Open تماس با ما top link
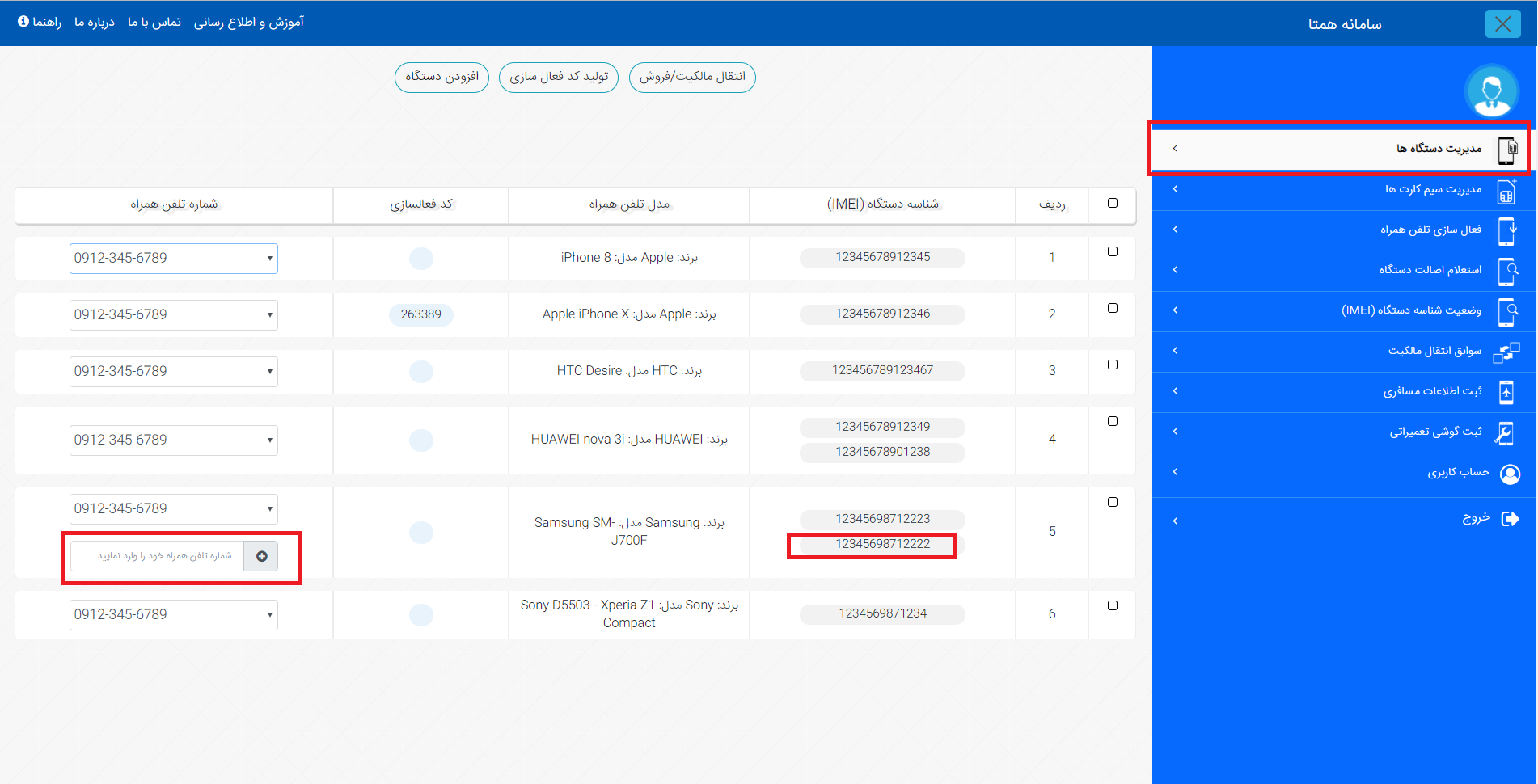The image size is (1538, 784). coord(154,23)
